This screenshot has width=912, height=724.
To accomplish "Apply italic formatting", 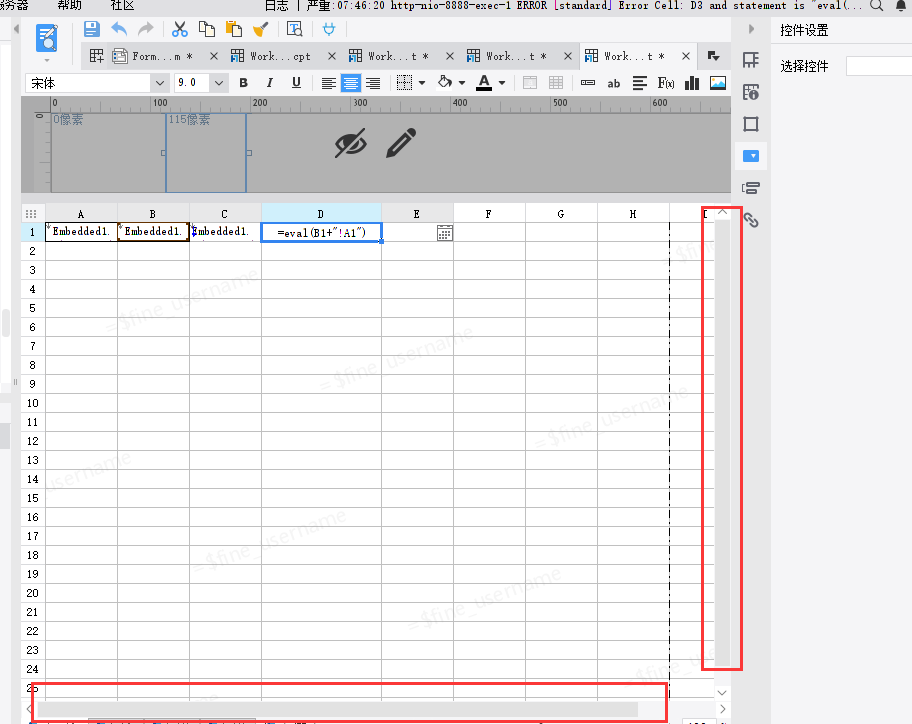I will click(x=270, y=83).
